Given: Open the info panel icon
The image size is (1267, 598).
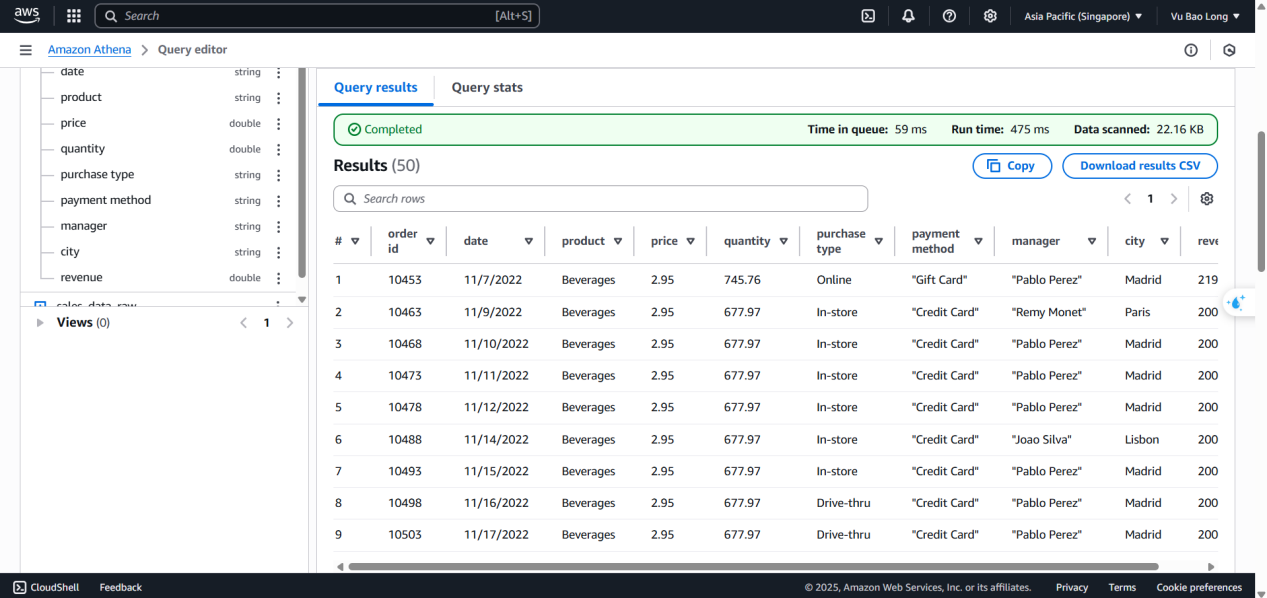Looking at the screenshot, I should (1191, 50).
